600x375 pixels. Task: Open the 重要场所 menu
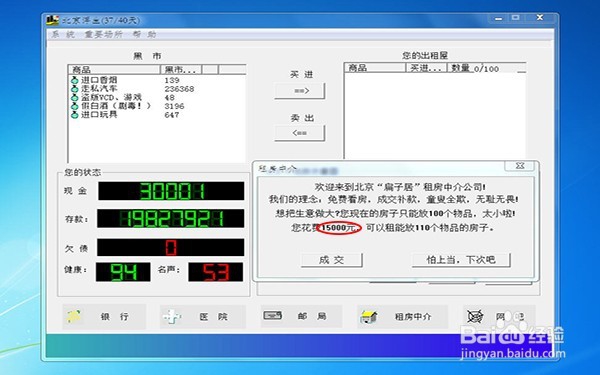click(x=103, y=34)
